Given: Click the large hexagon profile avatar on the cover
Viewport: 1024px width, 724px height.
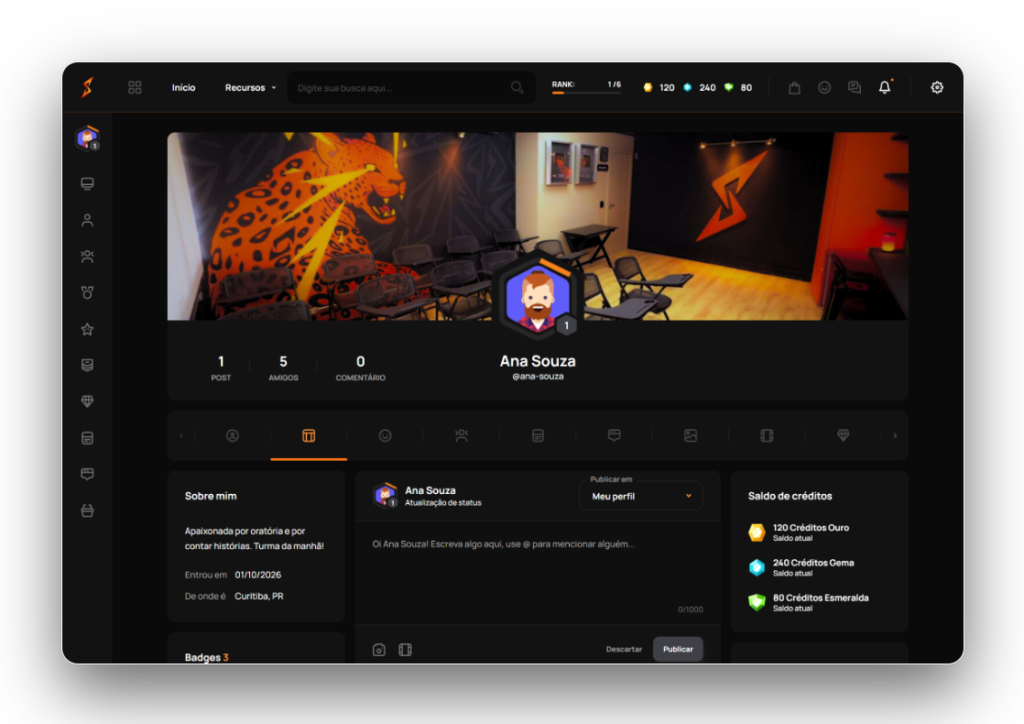Looking at the screenshot, I should tap(538, 297).
